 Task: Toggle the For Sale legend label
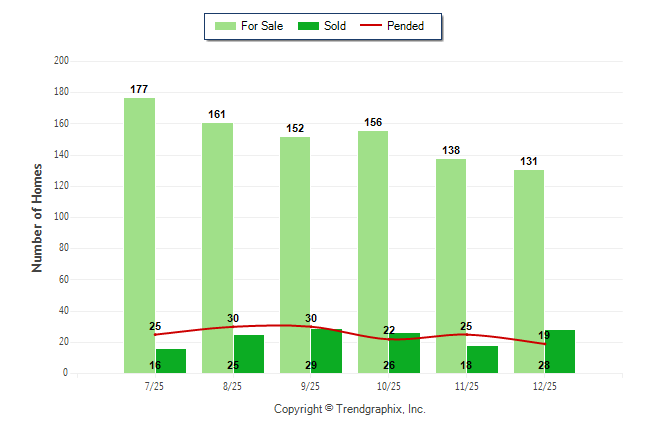click(262, 26)
